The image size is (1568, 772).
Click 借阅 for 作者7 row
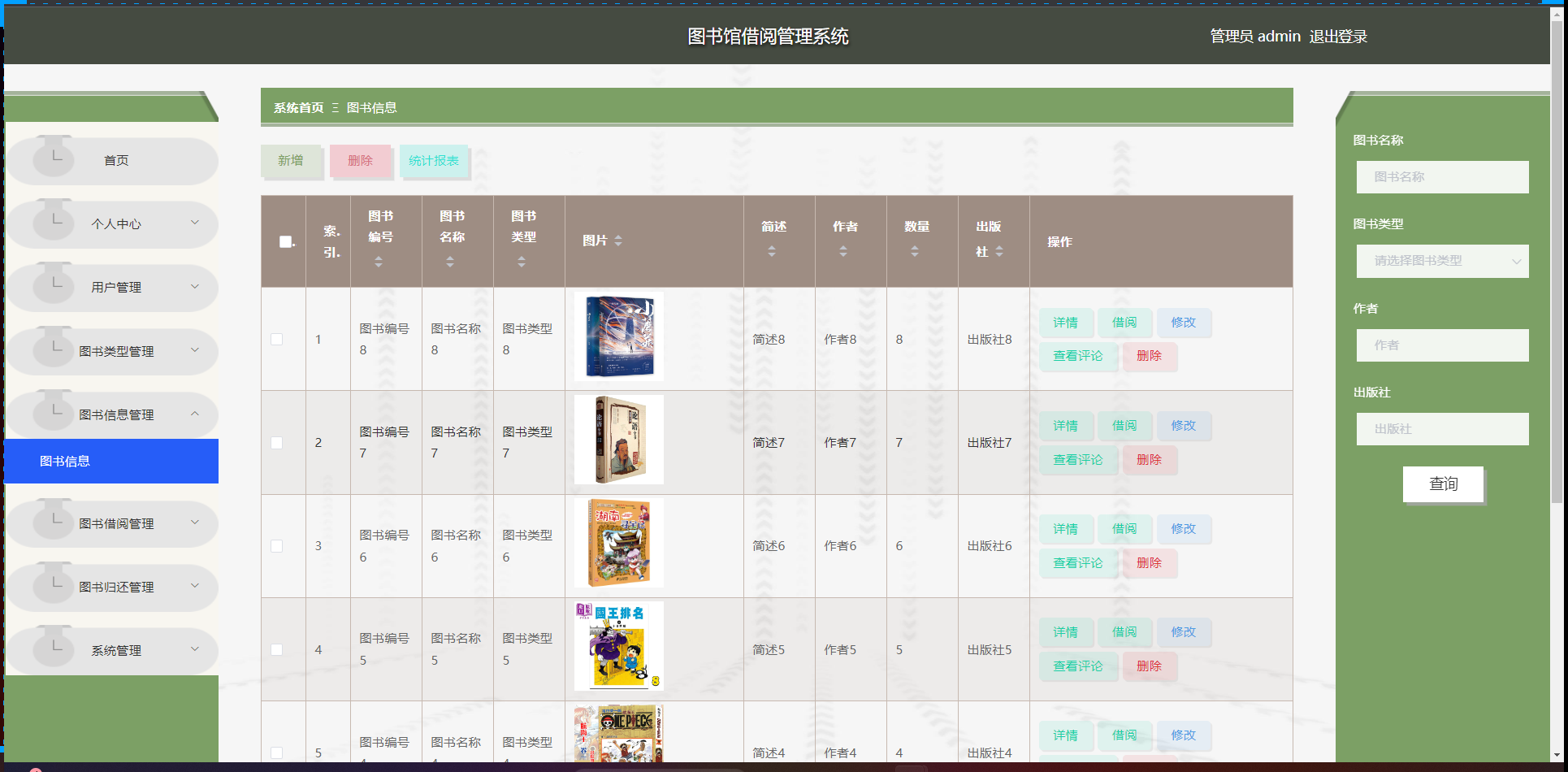coord(1124,426)
